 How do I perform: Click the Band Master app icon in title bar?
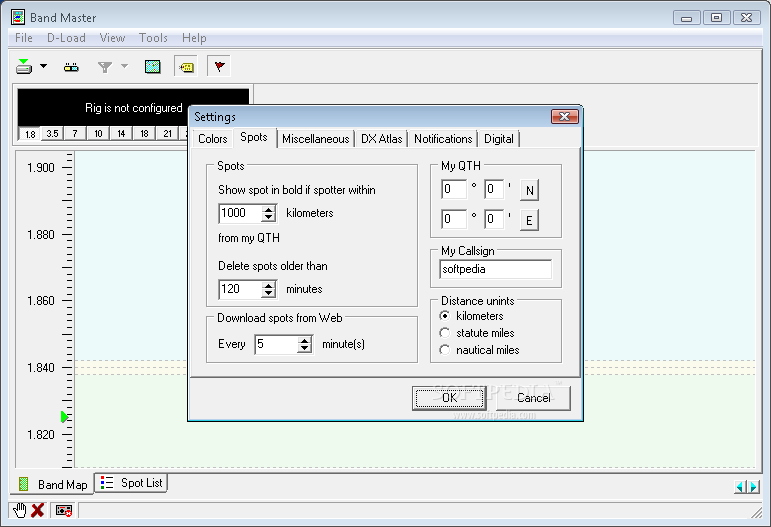(x=18, y=17)
